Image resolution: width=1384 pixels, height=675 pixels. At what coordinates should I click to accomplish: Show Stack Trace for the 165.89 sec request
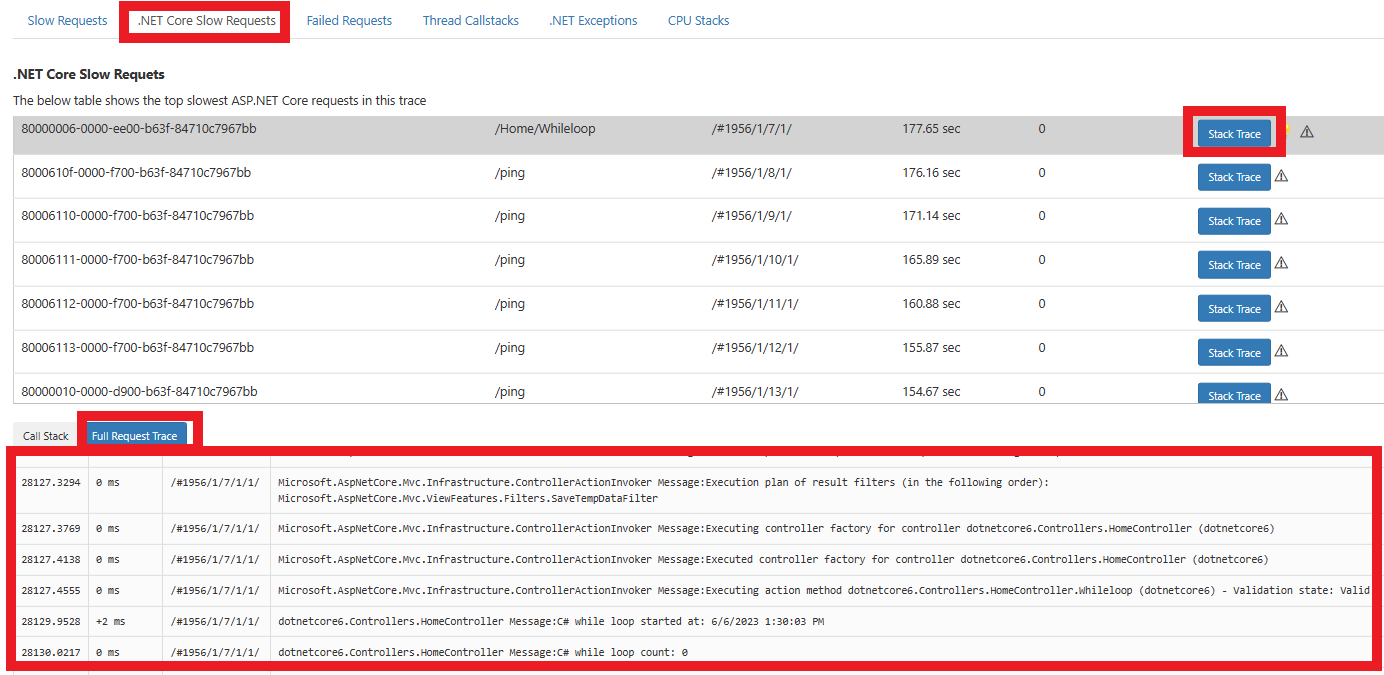click(1234, 265)
